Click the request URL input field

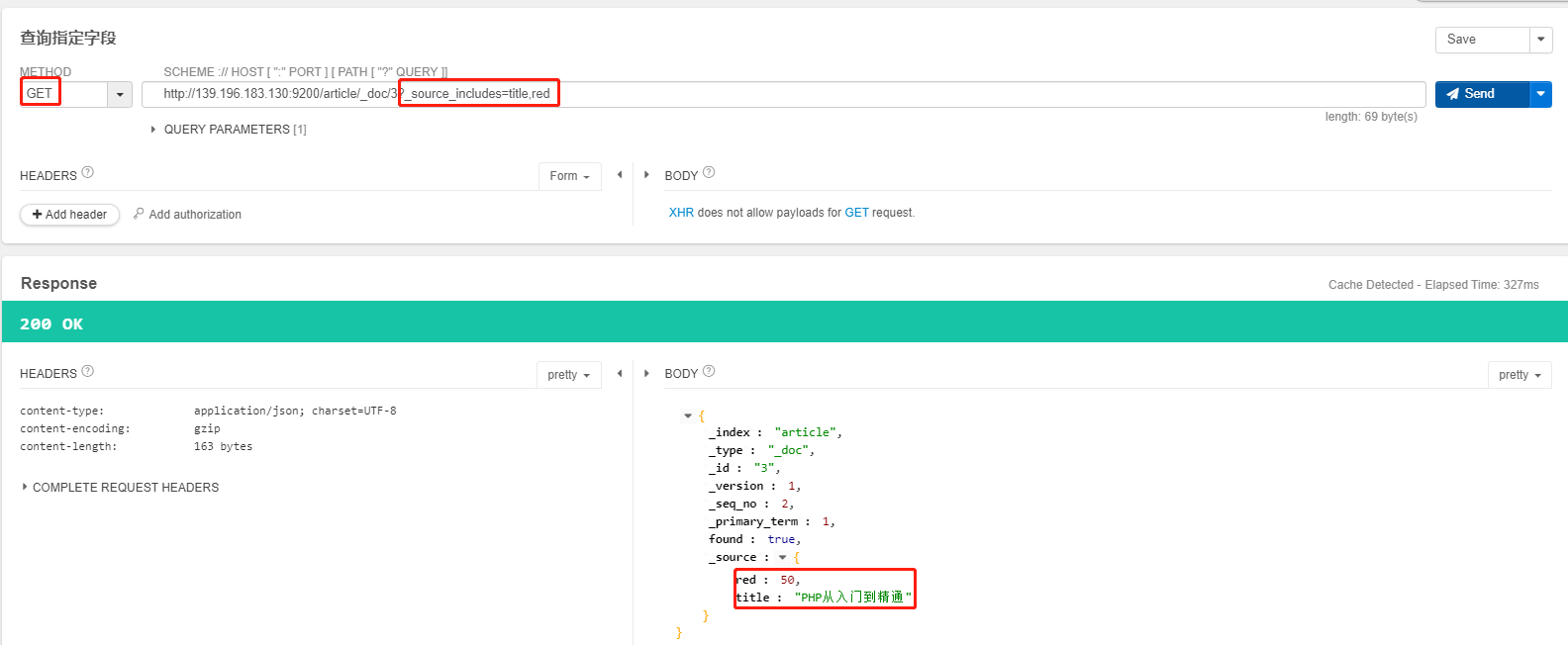coord(783,94)
